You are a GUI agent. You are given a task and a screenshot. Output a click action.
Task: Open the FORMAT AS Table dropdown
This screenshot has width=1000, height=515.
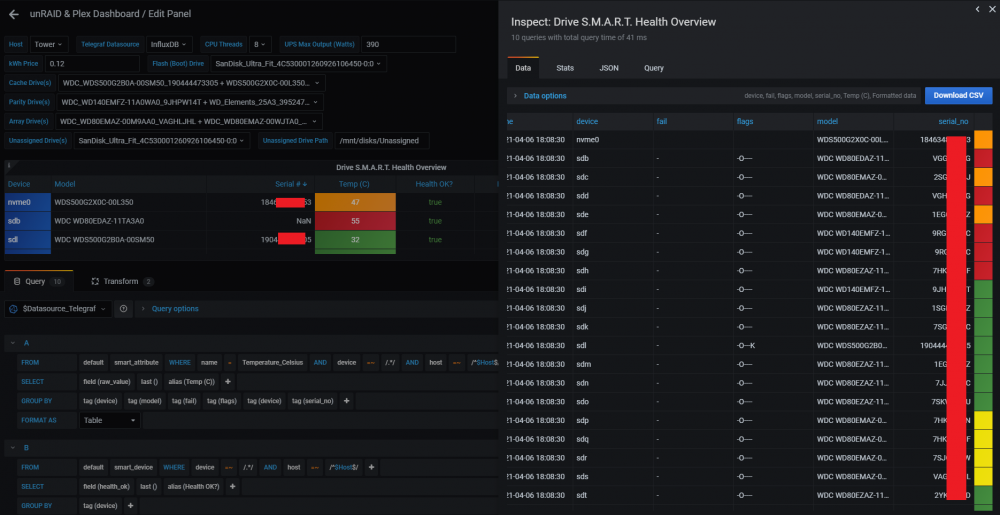110,421
